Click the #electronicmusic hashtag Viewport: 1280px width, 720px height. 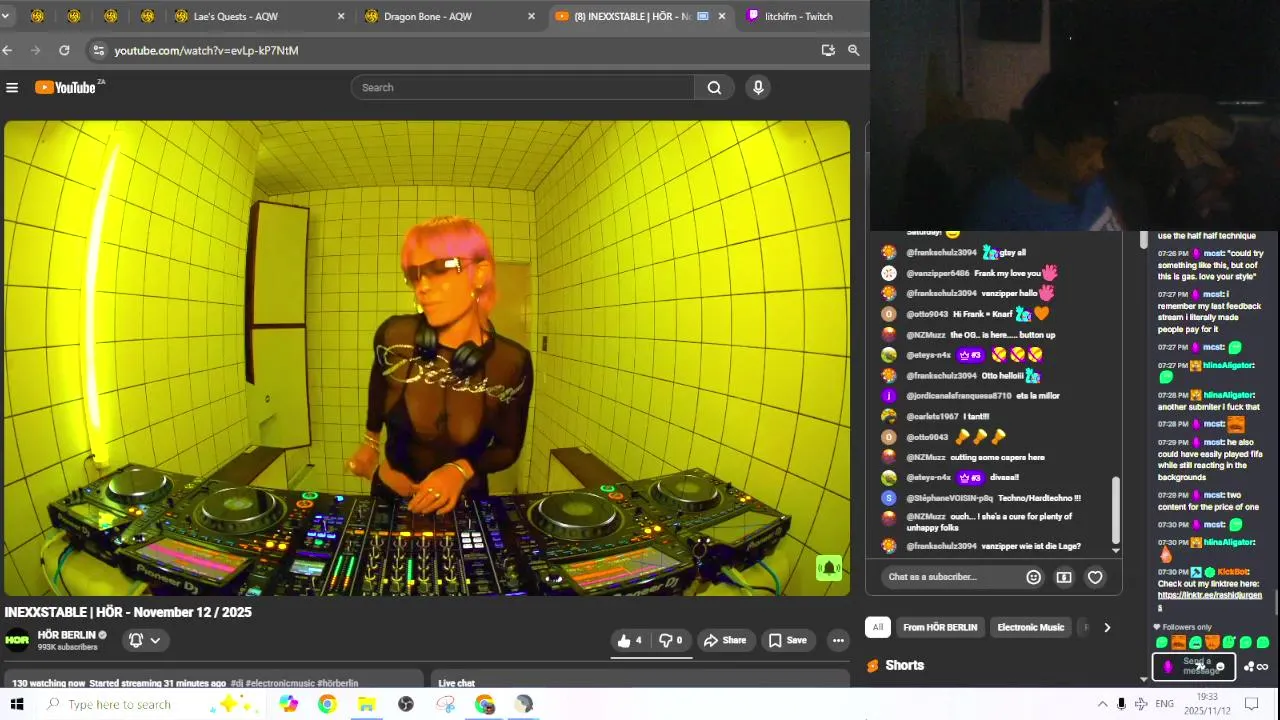(280, 684)
